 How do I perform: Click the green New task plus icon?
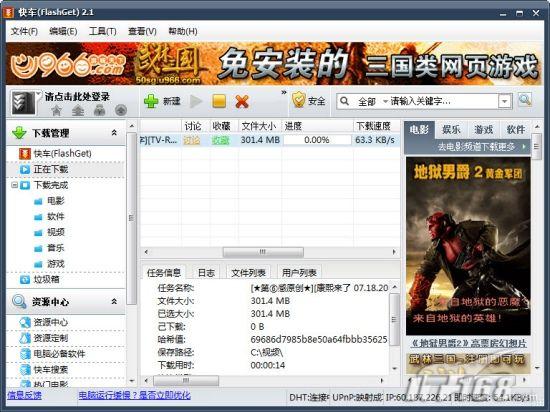click(151, 101)
